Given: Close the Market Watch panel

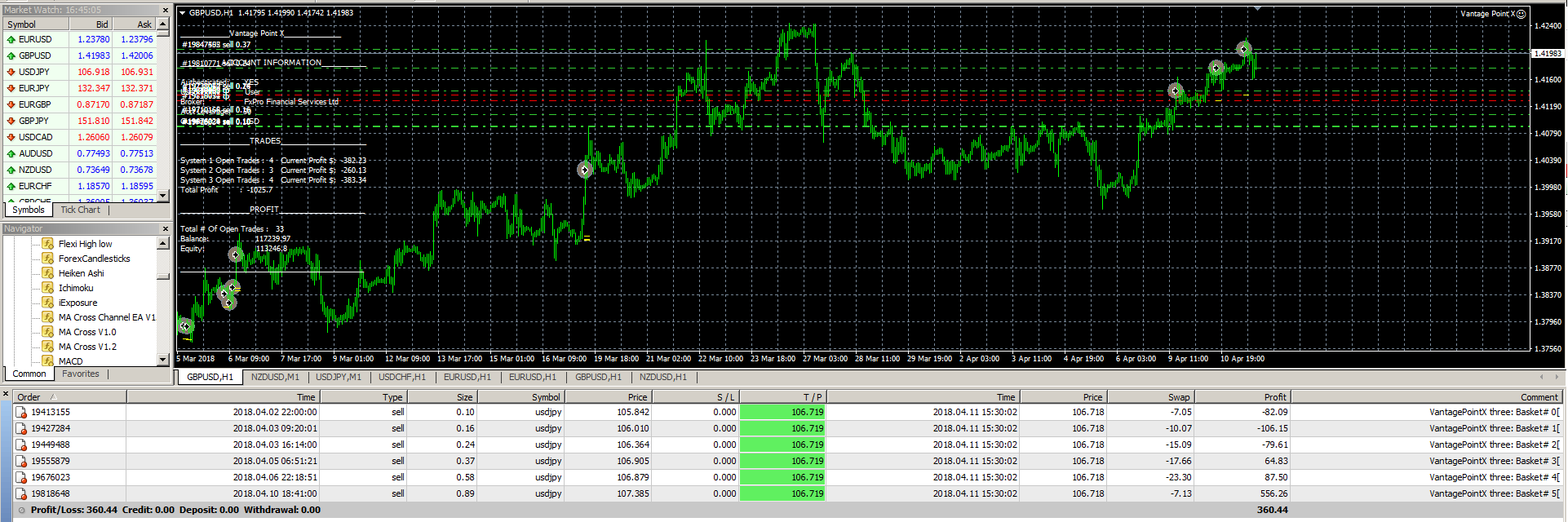Looking at the screenshot, I should coord(165,10).
